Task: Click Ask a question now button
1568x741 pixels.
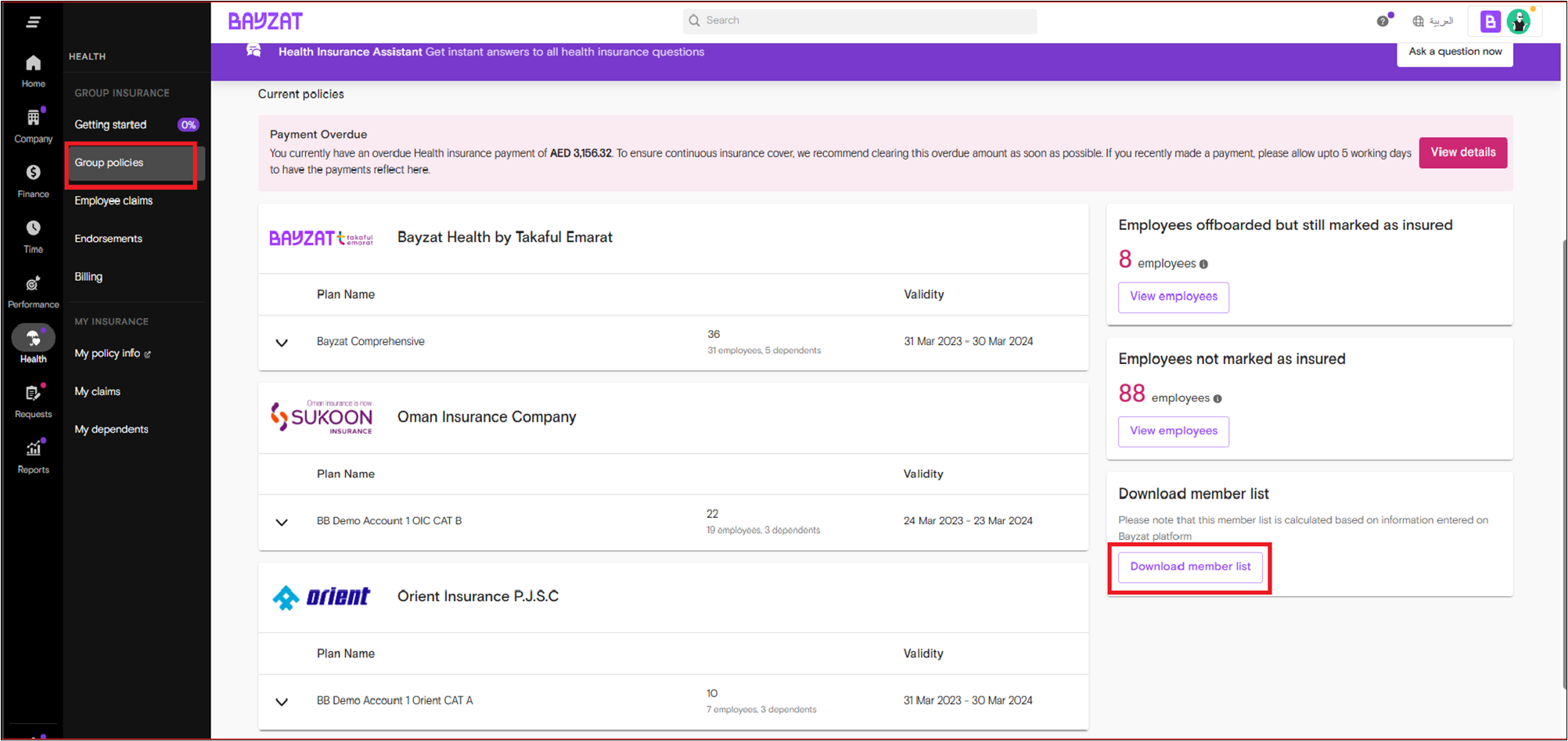Action: coord(1455,52)
